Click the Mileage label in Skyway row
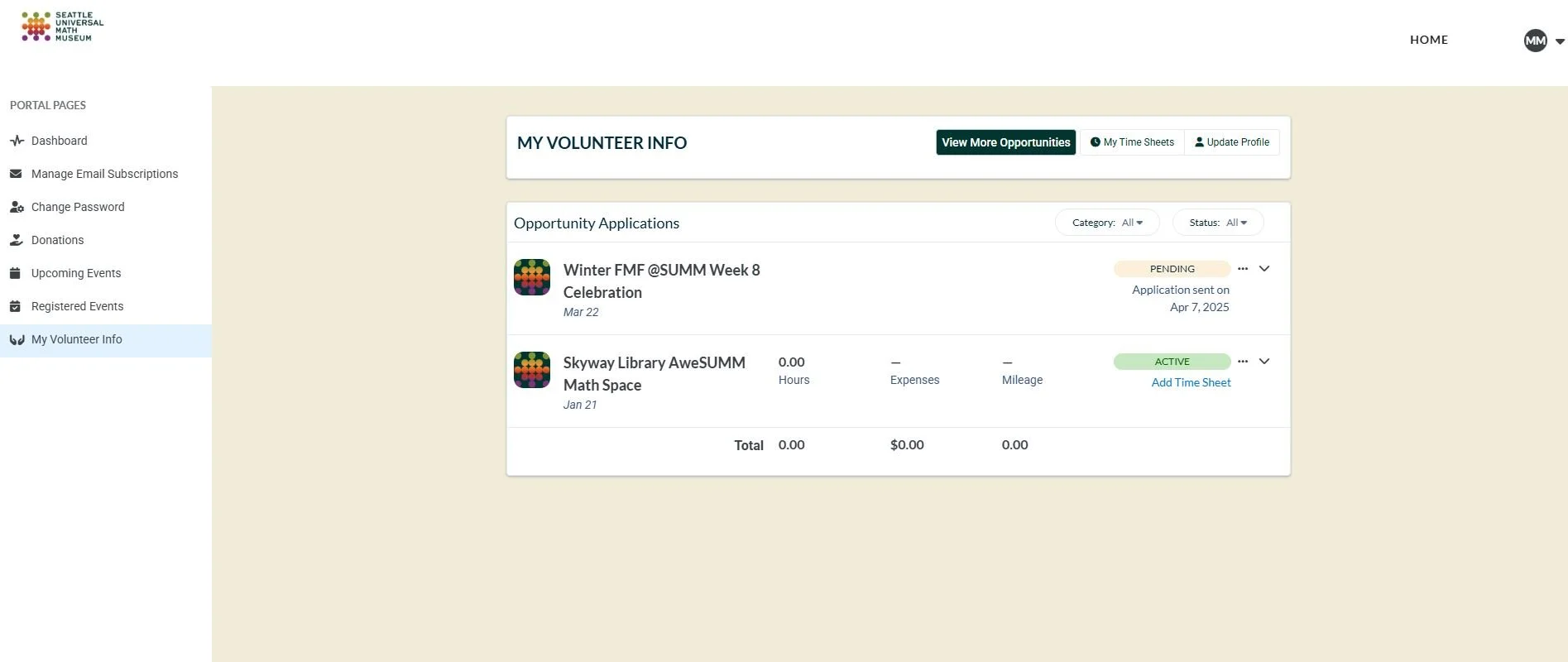Image resolution: width=1568 pixels, height=662 pixels. click(1022, 380)
